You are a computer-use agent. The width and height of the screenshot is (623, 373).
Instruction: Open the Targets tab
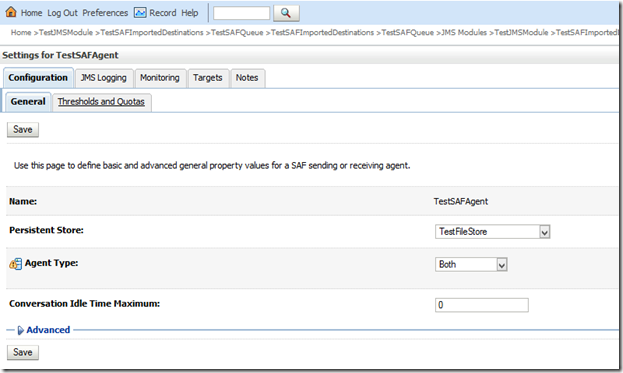(208, 78)
